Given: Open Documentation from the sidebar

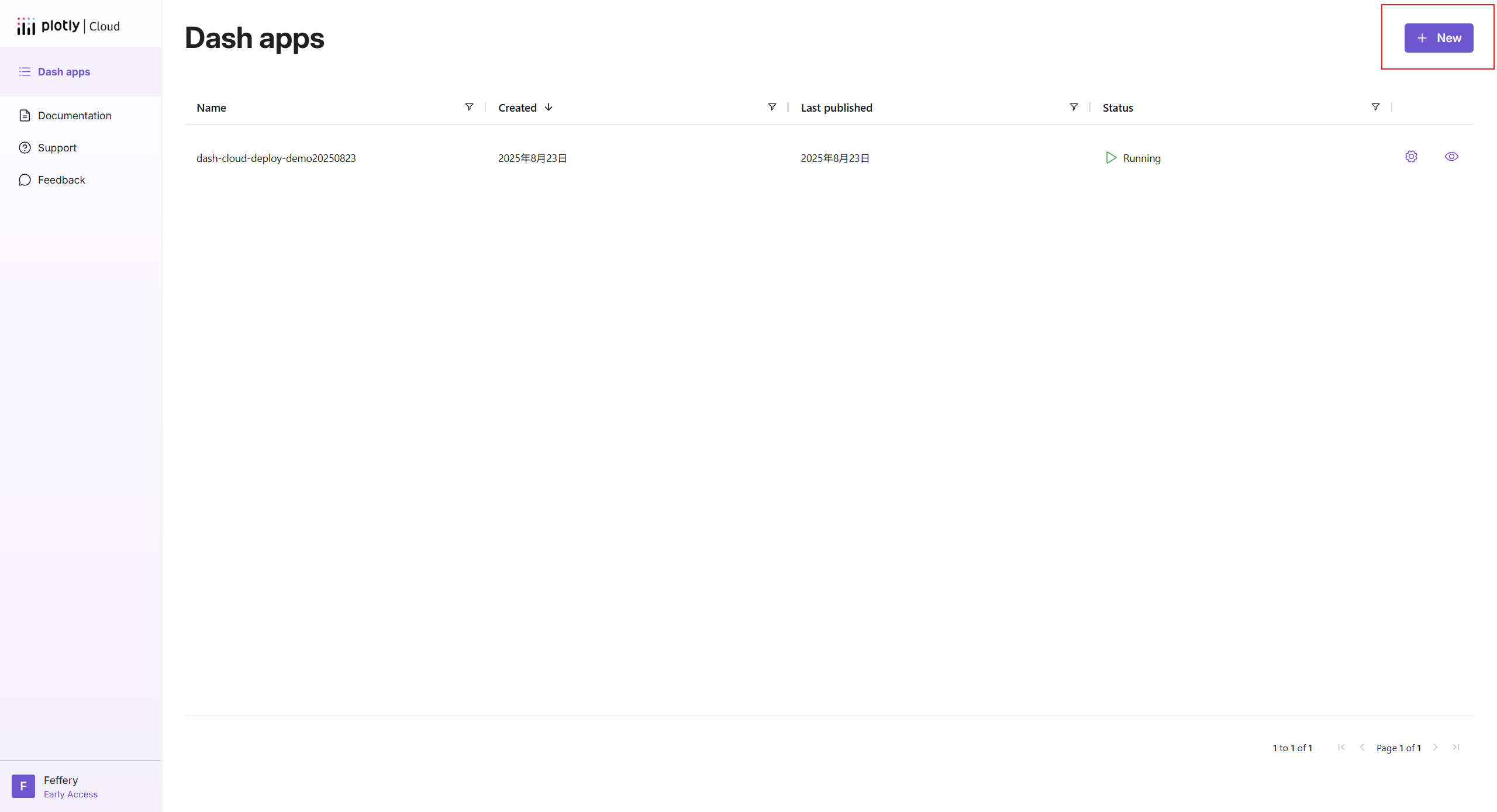Looking at the screenshot, I should point(74,116).
